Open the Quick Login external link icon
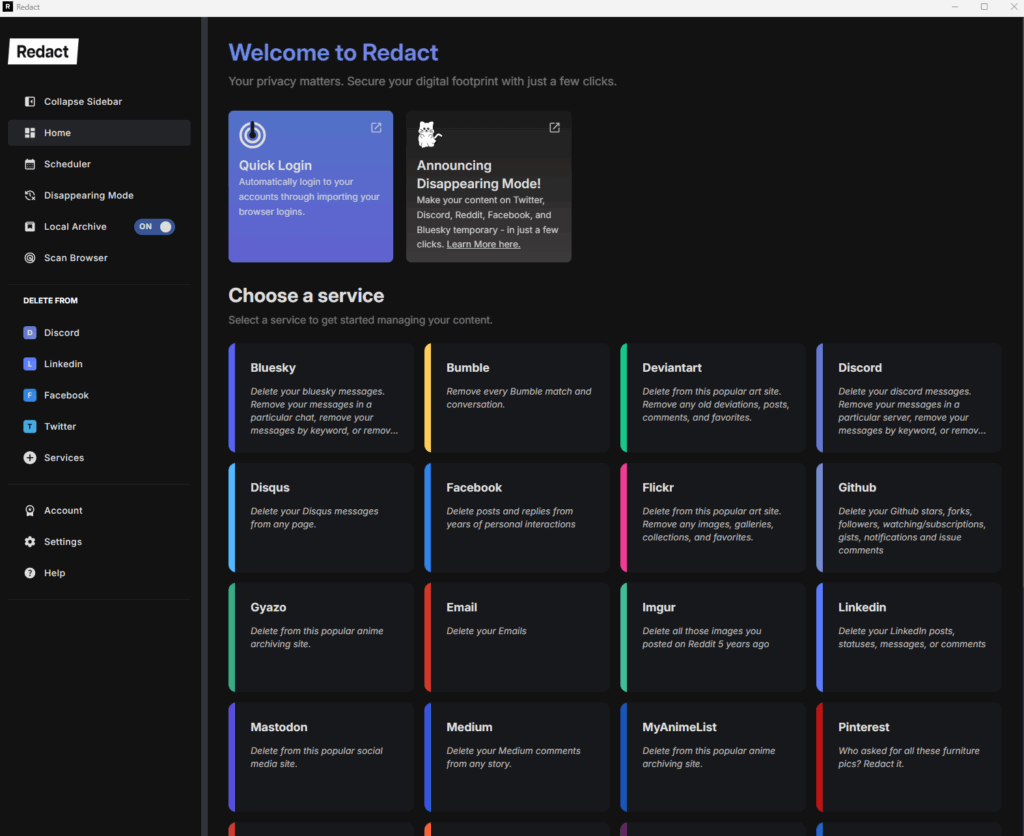The image size is (1024, 836). click(376, 128)
